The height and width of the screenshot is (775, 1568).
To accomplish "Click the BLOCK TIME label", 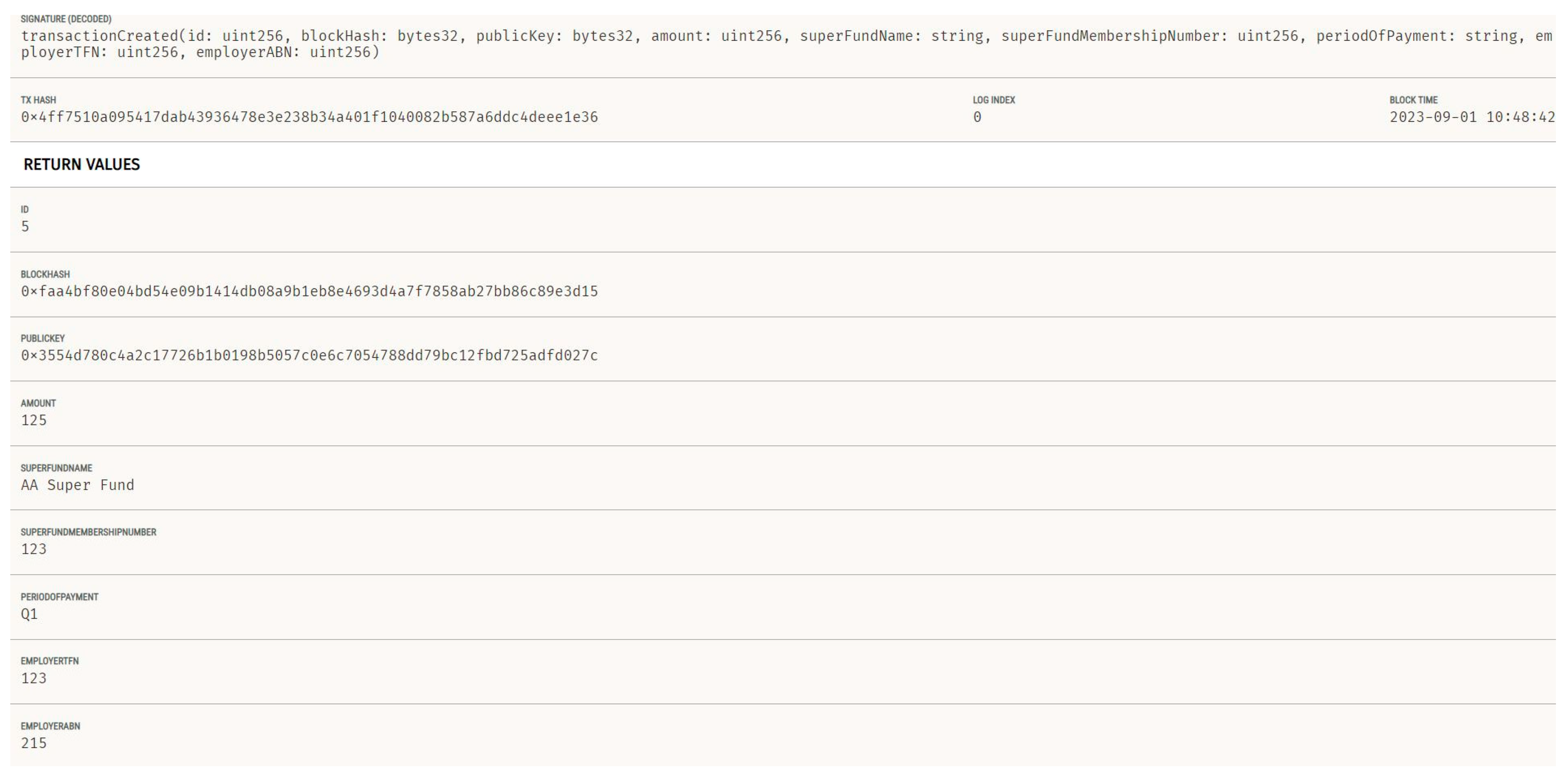I will point(1413,100).
